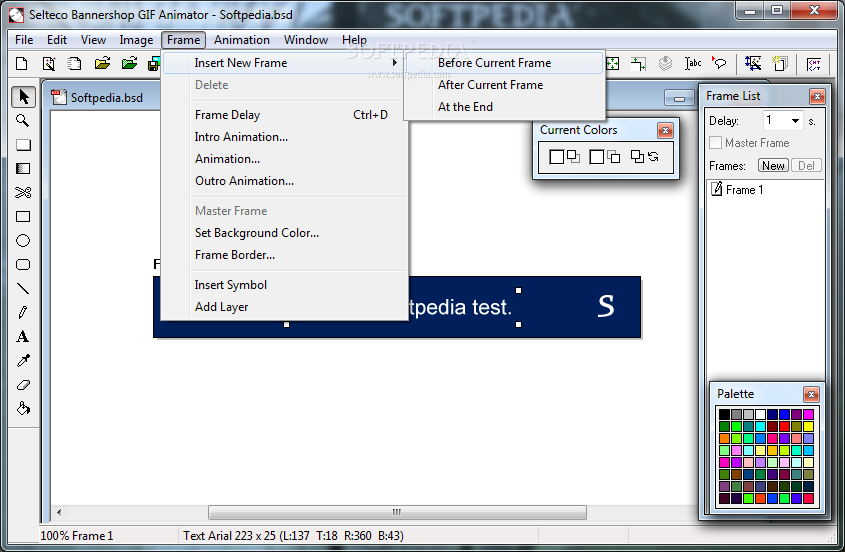Viewport: 845px width, 552px height.
Task: Select the eyedropper color picker tool
Action: (x=23, y=361)
